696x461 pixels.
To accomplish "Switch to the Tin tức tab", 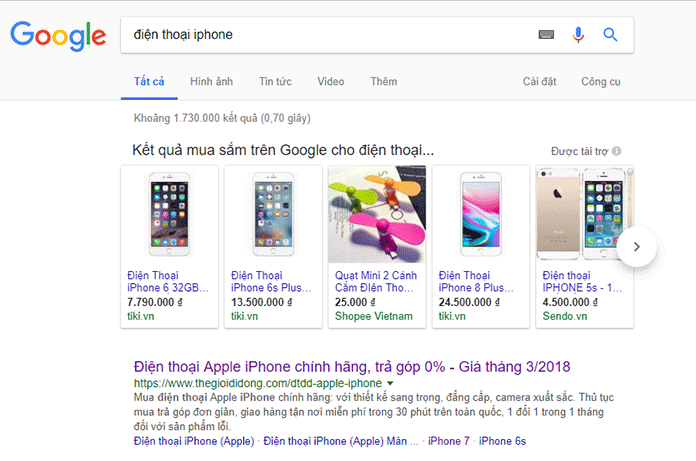I will tap(275, 81).
